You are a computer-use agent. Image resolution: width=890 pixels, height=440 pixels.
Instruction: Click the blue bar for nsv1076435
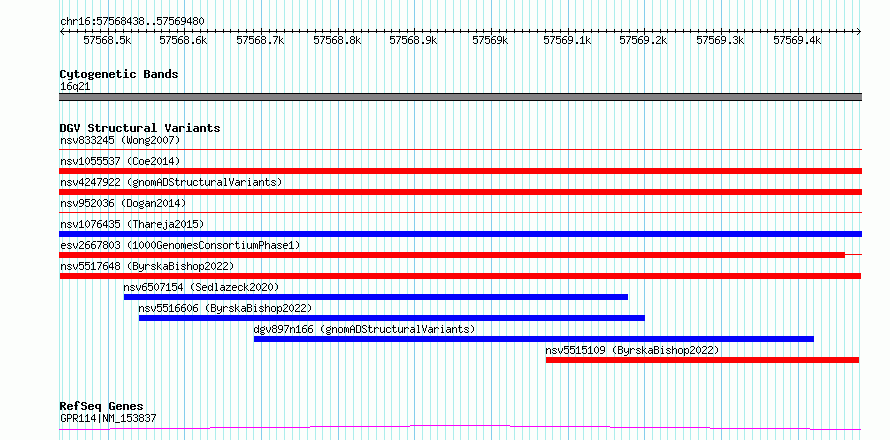(x=460, y=234)
